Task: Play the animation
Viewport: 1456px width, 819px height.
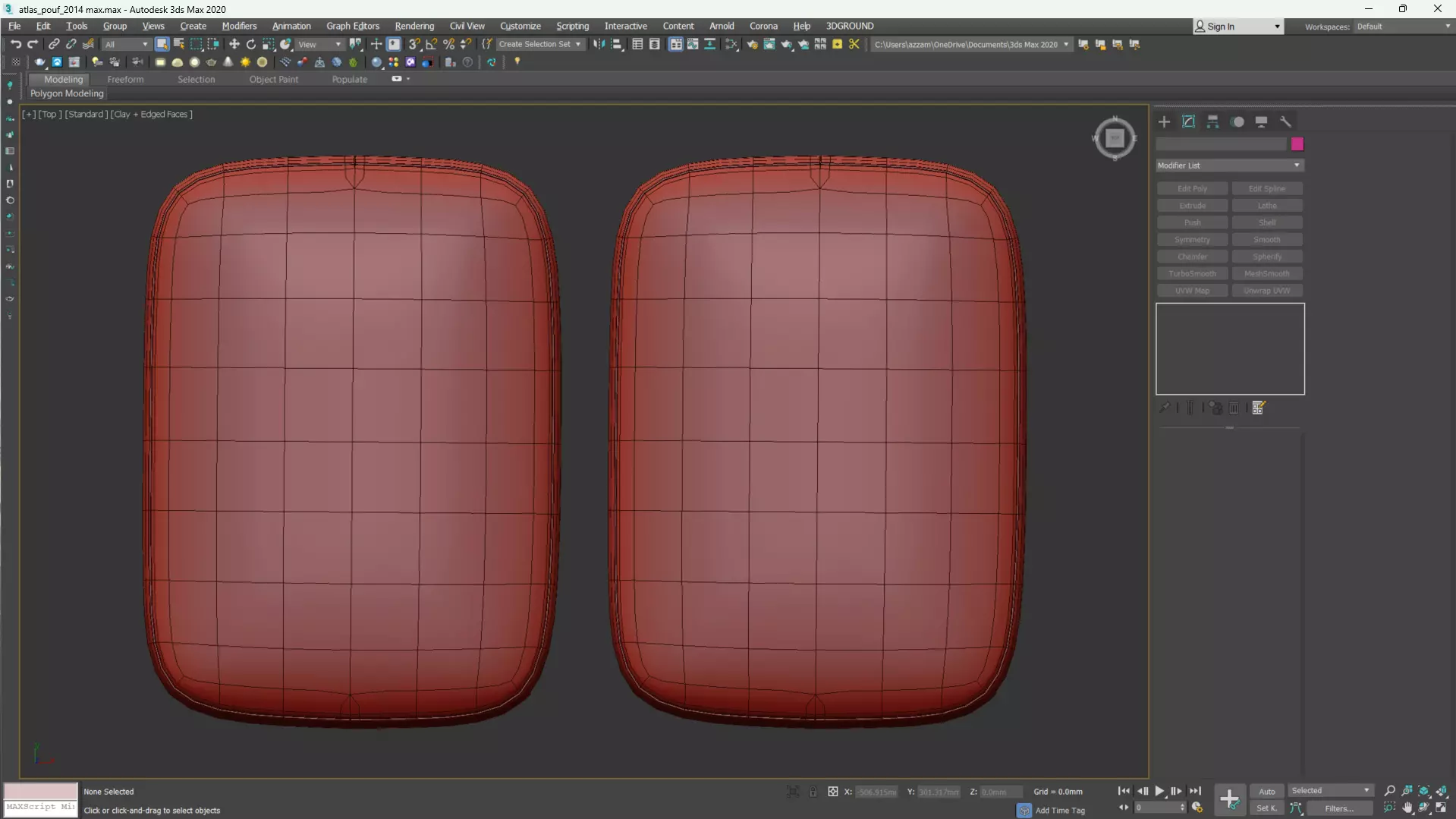Action: coord(1159,791)
